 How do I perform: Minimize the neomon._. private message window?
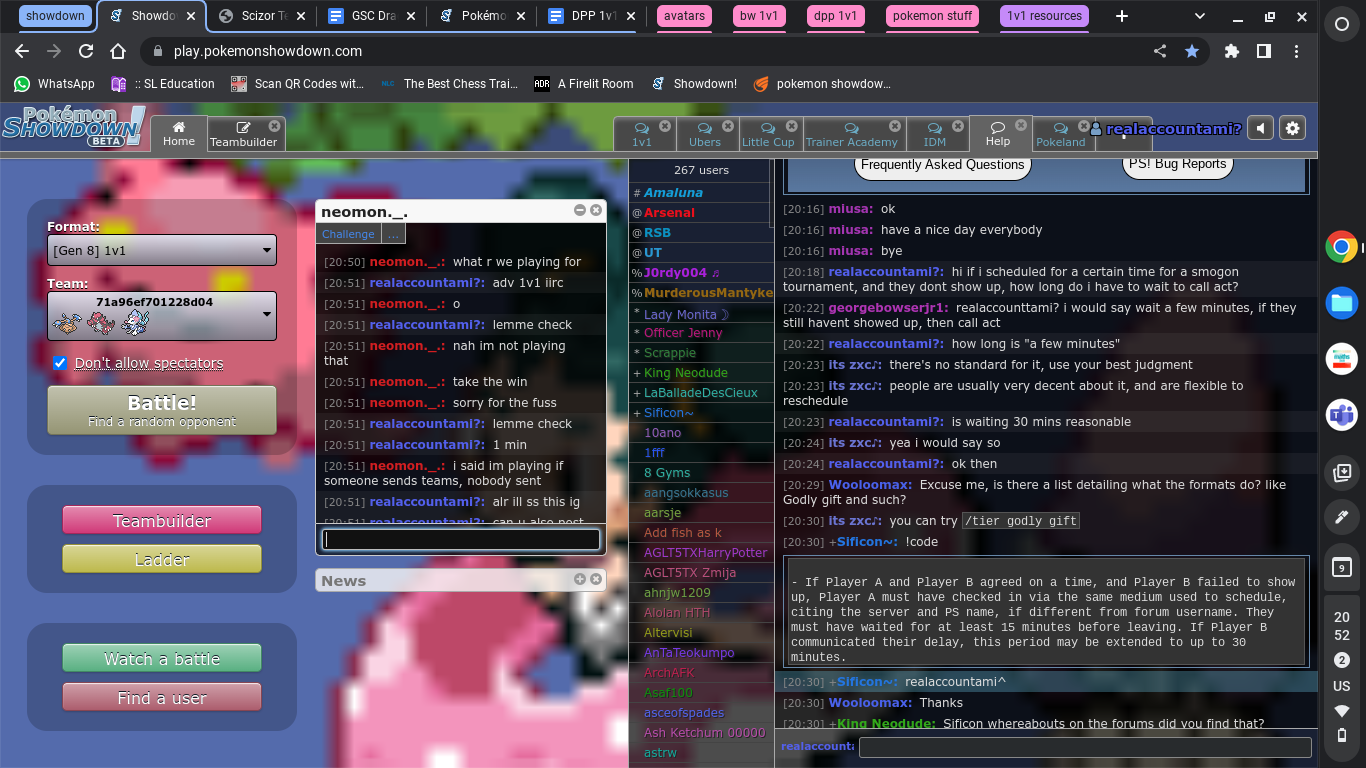click(x=580, y=210)
